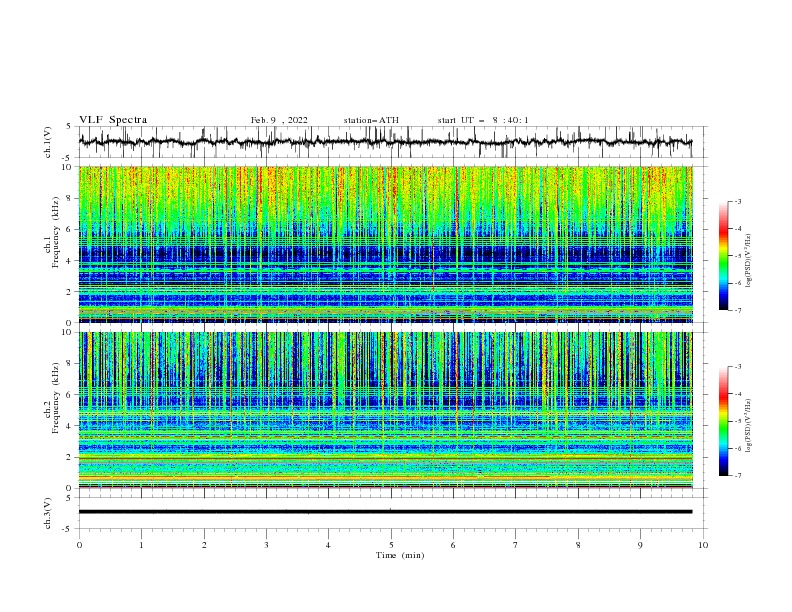The height and width of the screenshot is (612, 792).
Task: Click the ch.2 color scale "log(PSD)(V²/Hz)" label
Action: pos(749,426)
